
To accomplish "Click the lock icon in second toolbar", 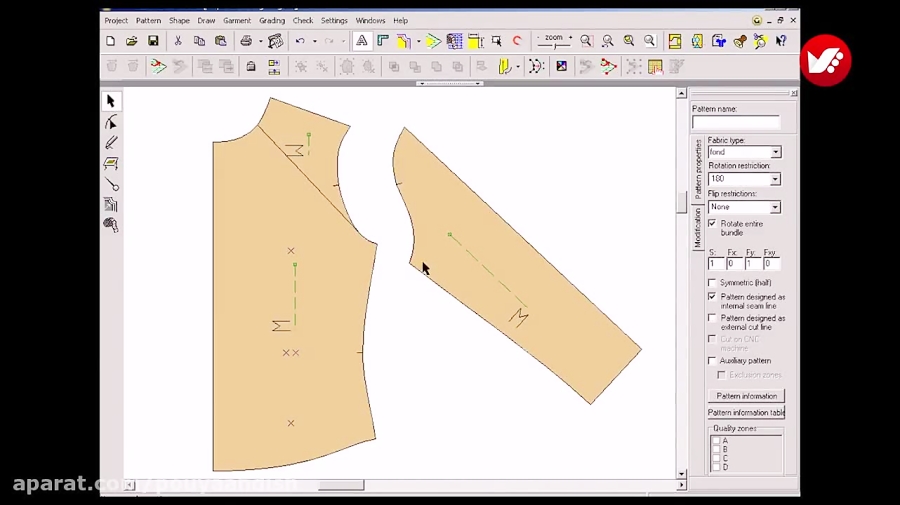I will [251, 67].
